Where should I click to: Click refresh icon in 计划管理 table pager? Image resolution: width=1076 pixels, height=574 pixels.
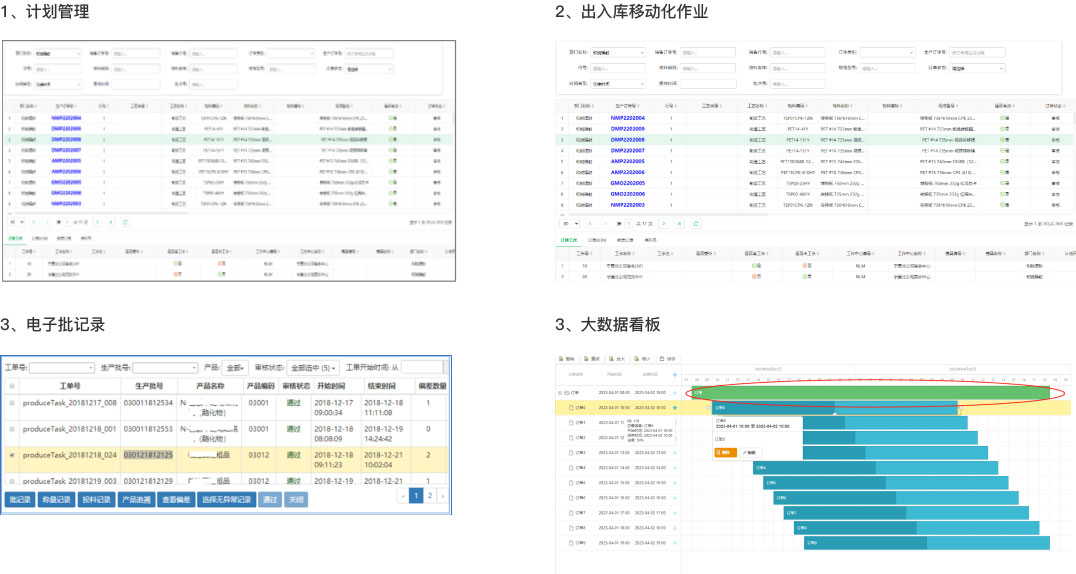125,222
